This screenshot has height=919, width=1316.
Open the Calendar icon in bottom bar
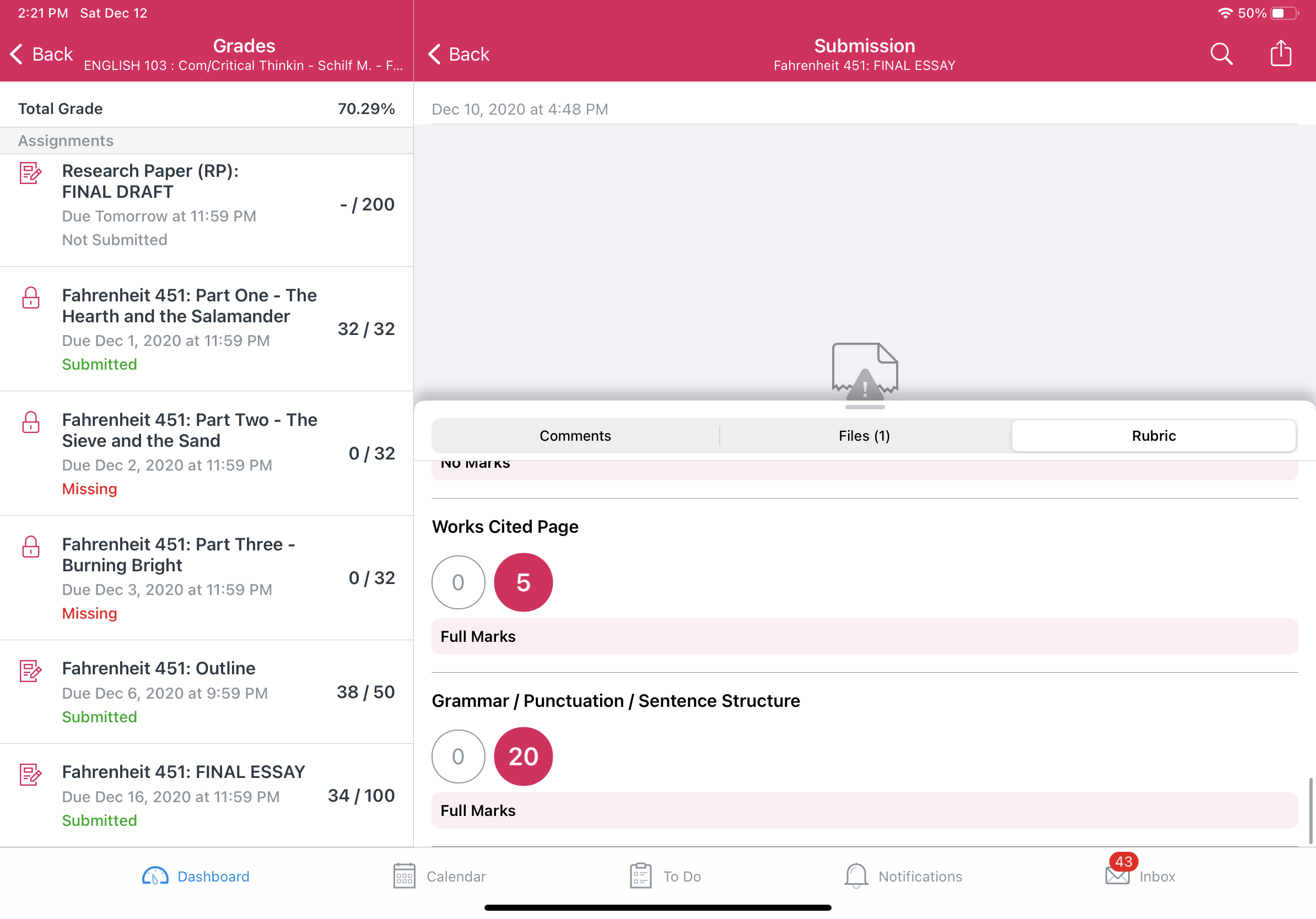(404, 876)
